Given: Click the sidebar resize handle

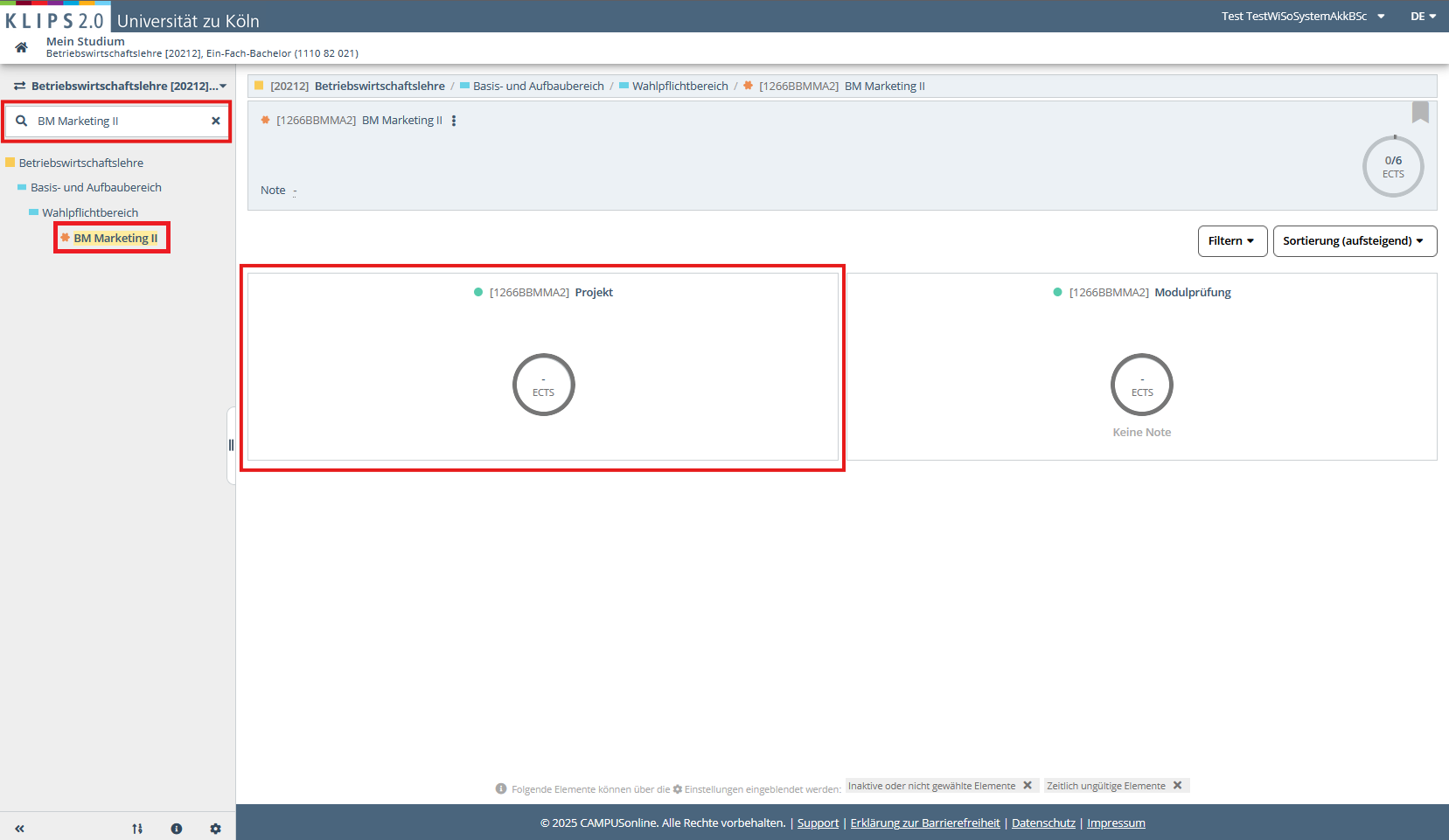Looking at the screenshot, I should click(x=231, y=445).
